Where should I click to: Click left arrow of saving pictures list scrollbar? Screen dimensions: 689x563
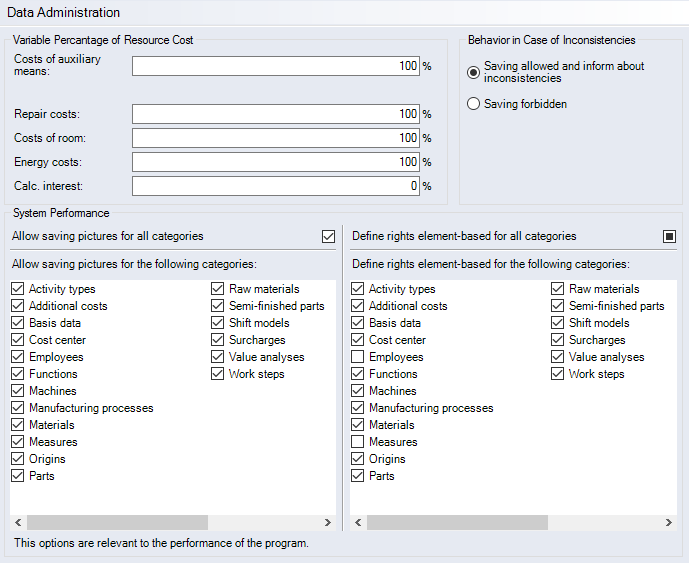18,523
